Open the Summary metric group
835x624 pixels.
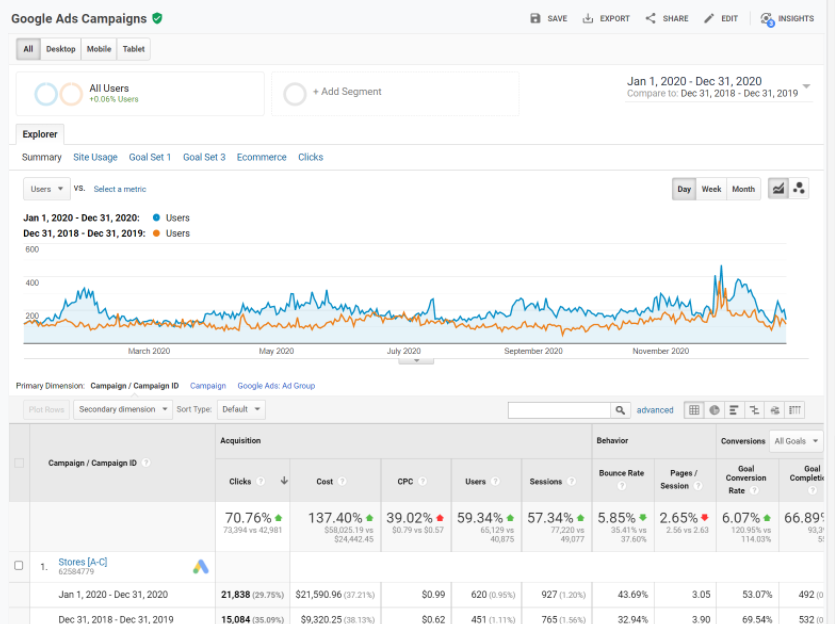pos(42,157)
